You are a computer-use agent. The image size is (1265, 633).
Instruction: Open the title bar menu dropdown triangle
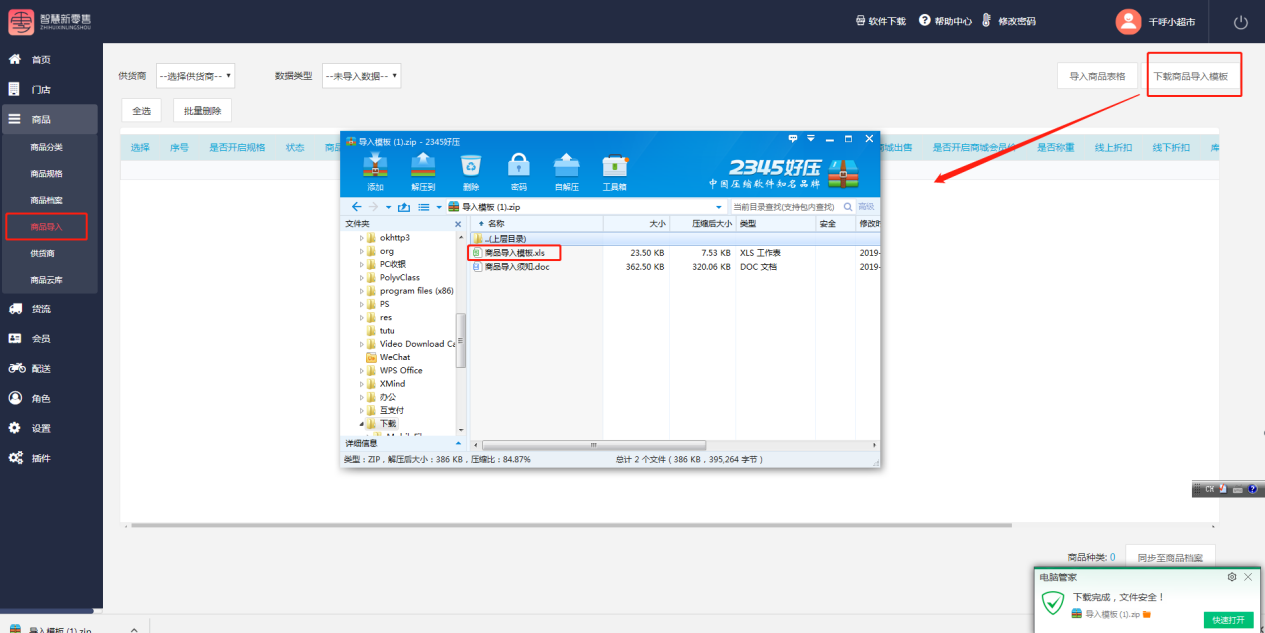(x=811, y=138)
